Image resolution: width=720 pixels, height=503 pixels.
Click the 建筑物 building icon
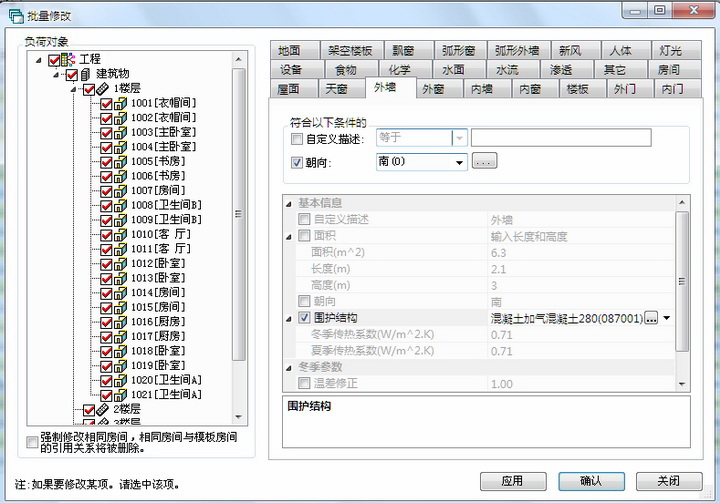(x=85, y=74)
